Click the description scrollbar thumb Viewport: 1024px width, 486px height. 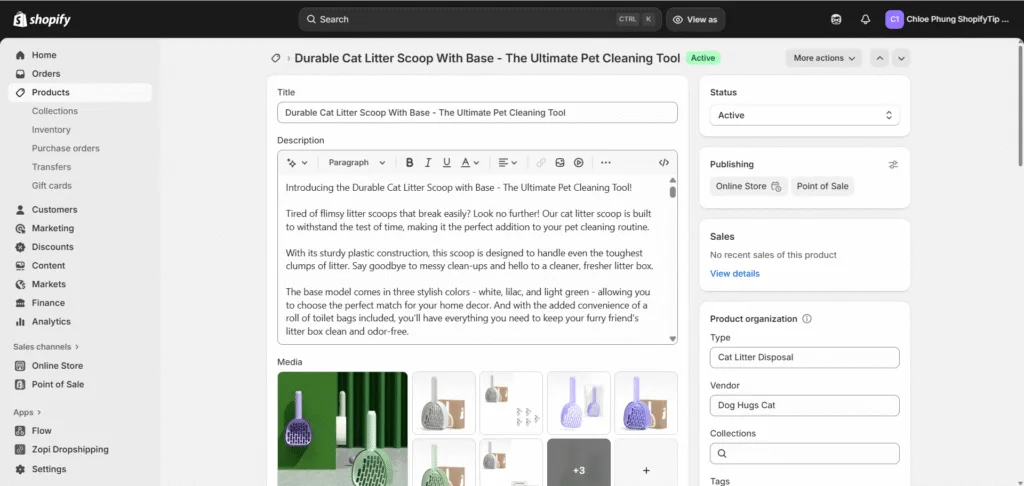tap(673, 192)
